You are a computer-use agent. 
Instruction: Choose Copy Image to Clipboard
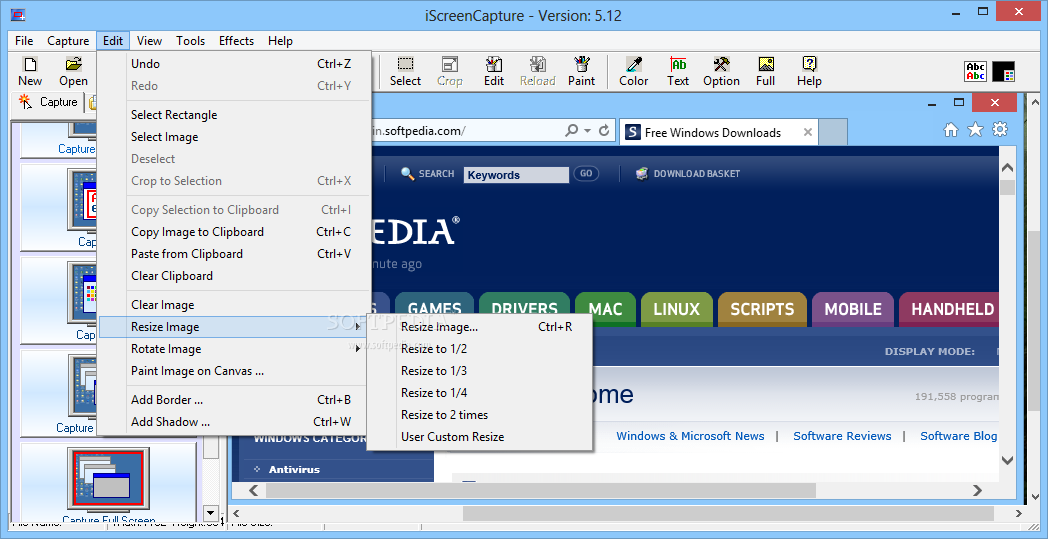[235, 232]
